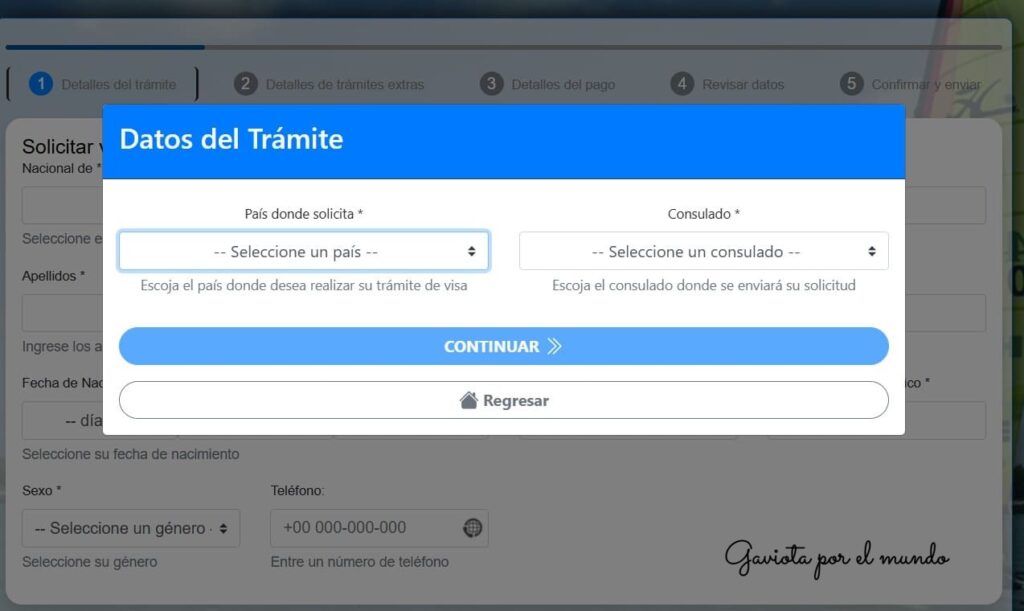
Task: Select the Confirmar y enviar tab
Action: (x=911, y=83)
